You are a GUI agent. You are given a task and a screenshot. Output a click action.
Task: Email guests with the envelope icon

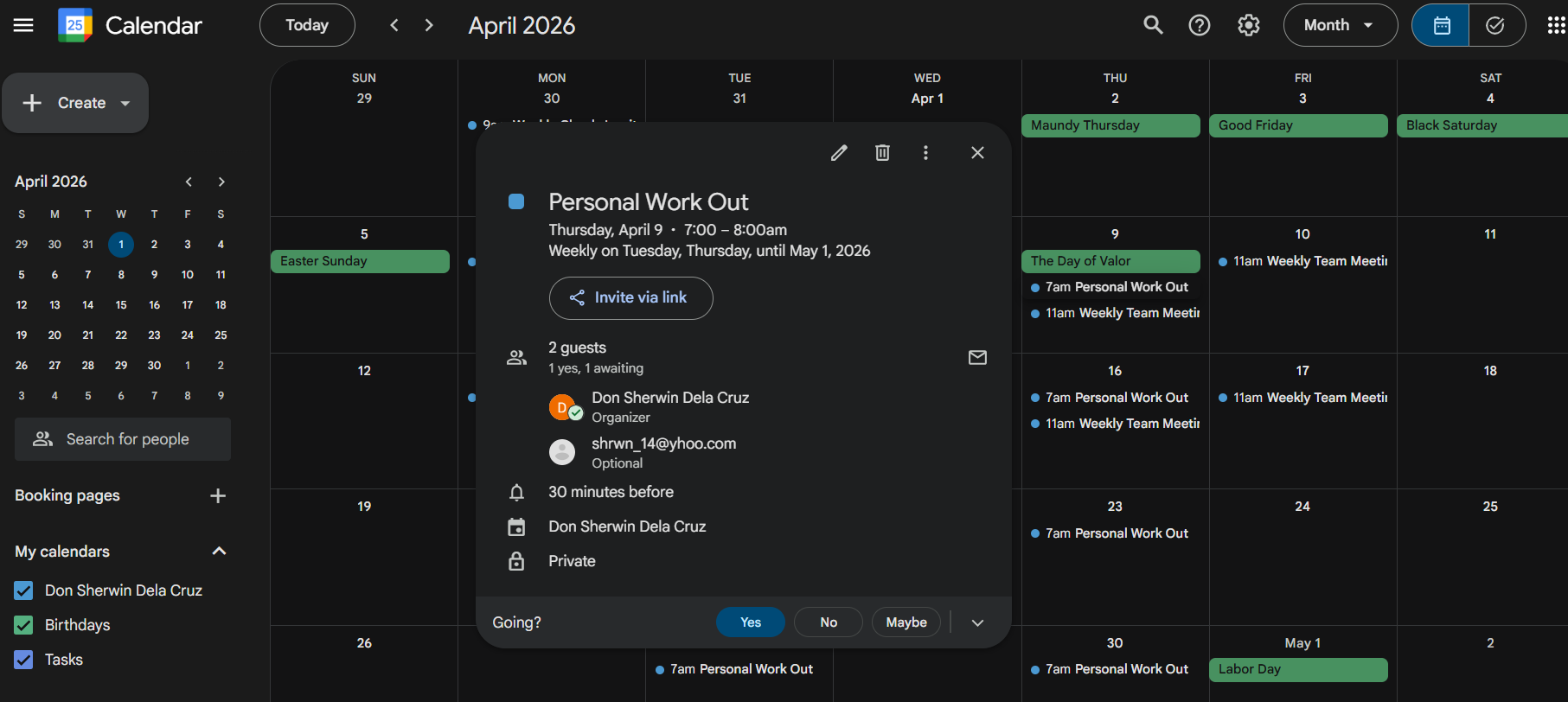977,357
